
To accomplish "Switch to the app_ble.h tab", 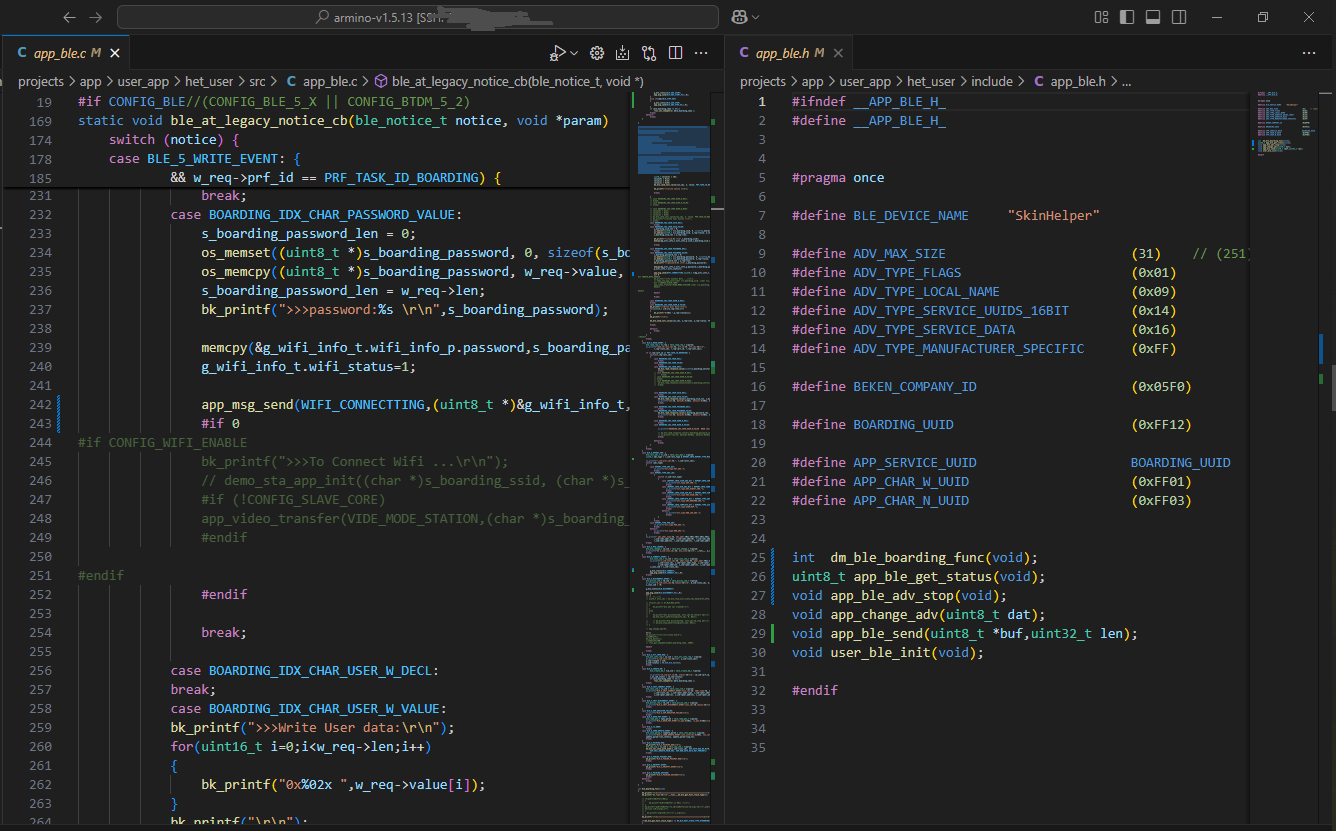I will [x=790, y=53].
